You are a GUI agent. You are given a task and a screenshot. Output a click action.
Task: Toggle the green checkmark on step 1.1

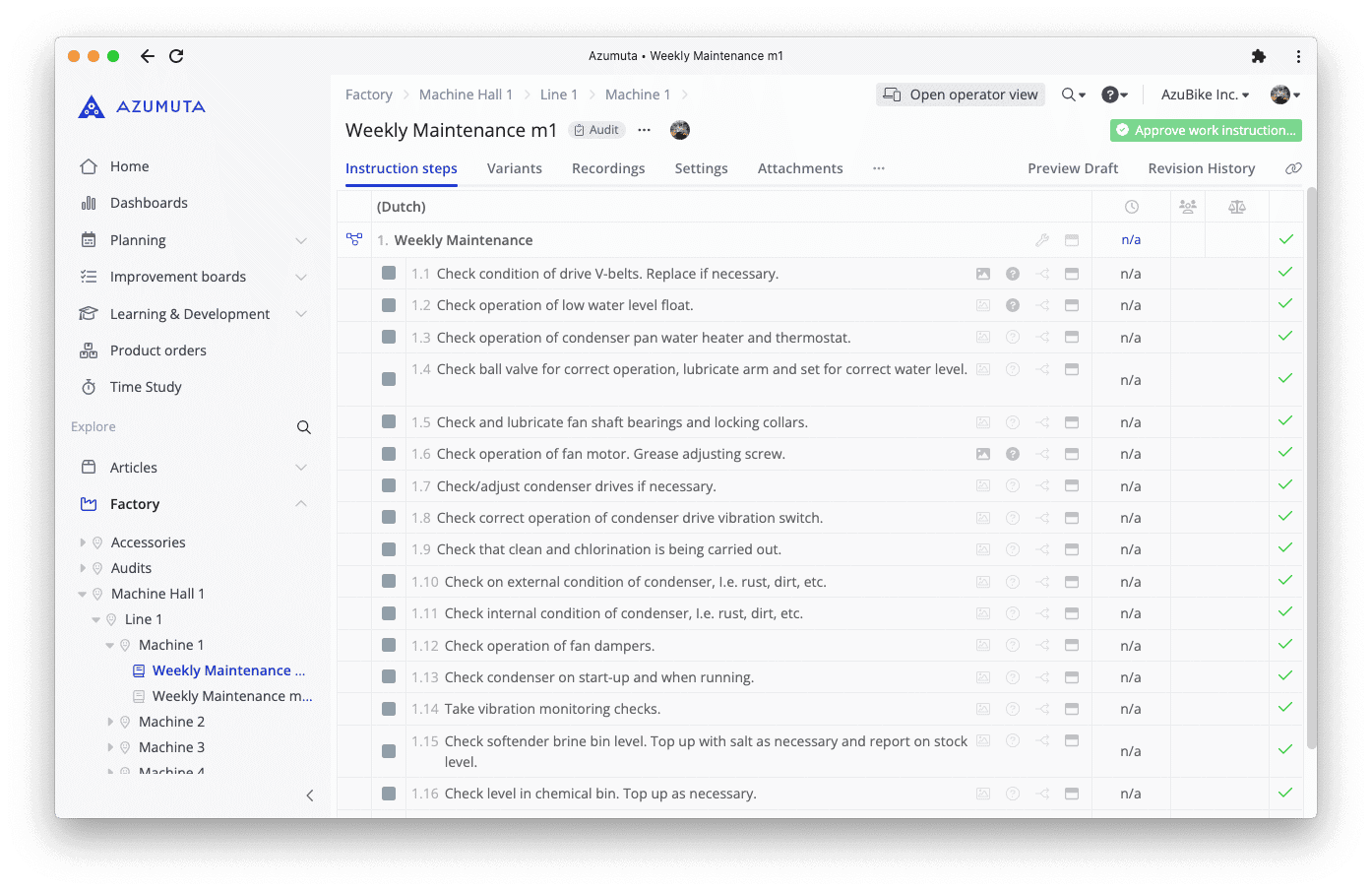1285,273
